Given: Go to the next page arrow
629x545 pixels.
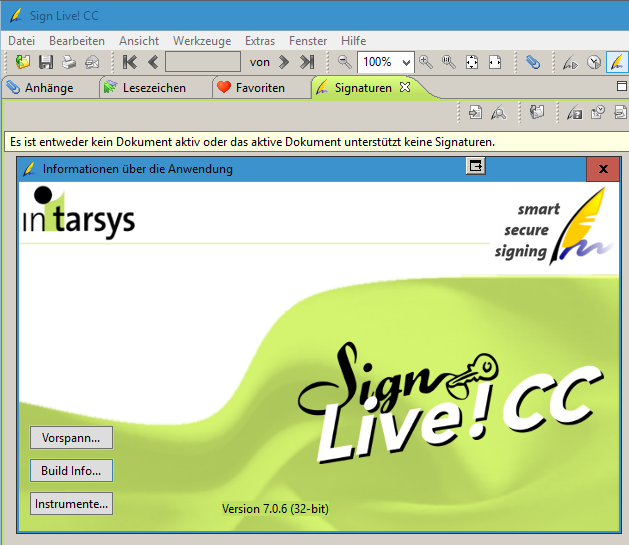Looking at the screenshot, I should [x=285, y=62].
